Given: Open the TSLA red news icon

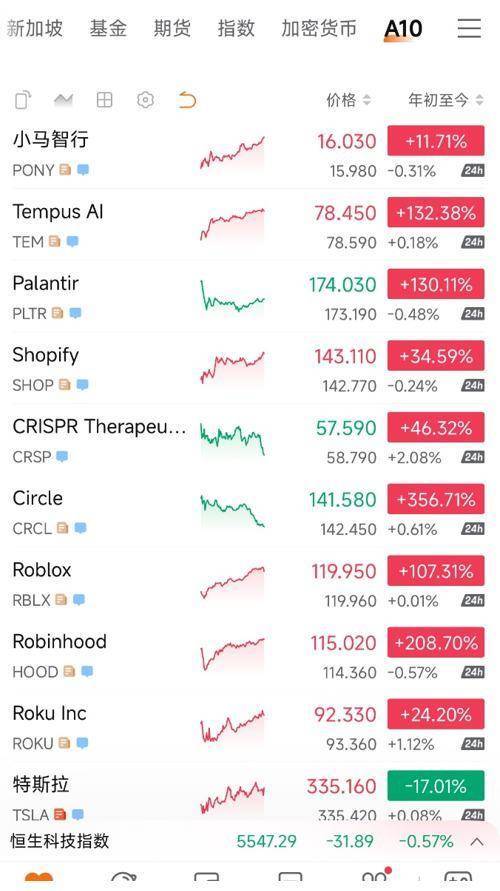Looking at the screenshot, I should 60,814.
